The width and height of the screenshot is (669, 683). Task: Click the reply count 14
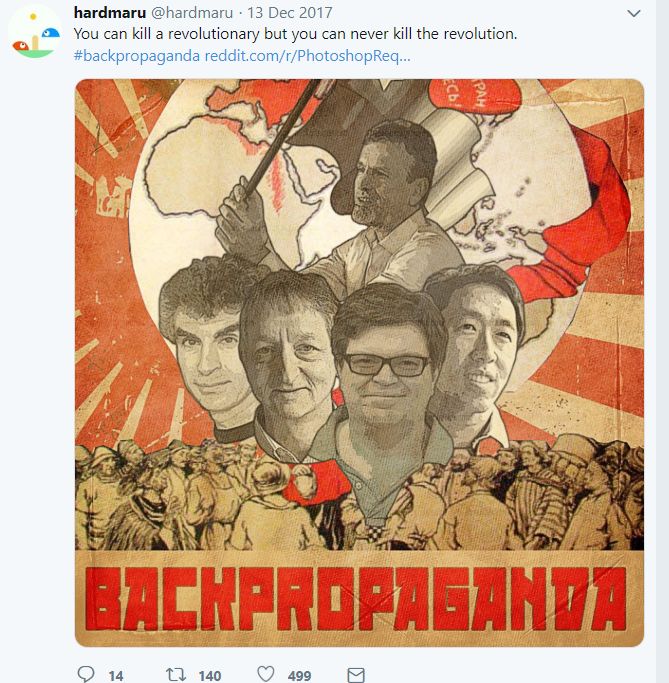pos(116,675)
